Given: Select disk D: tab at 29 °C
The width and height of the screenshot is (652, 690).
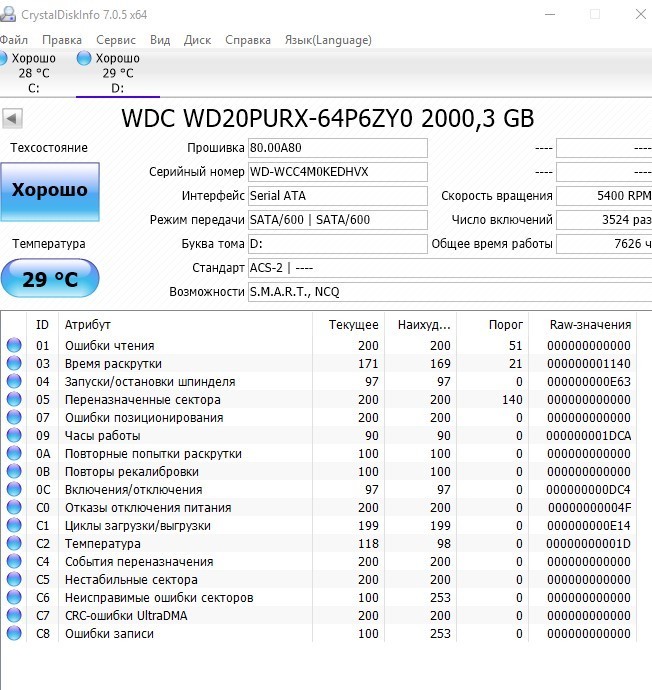Looking at the screenshot, I should click(x=118, y=73).
